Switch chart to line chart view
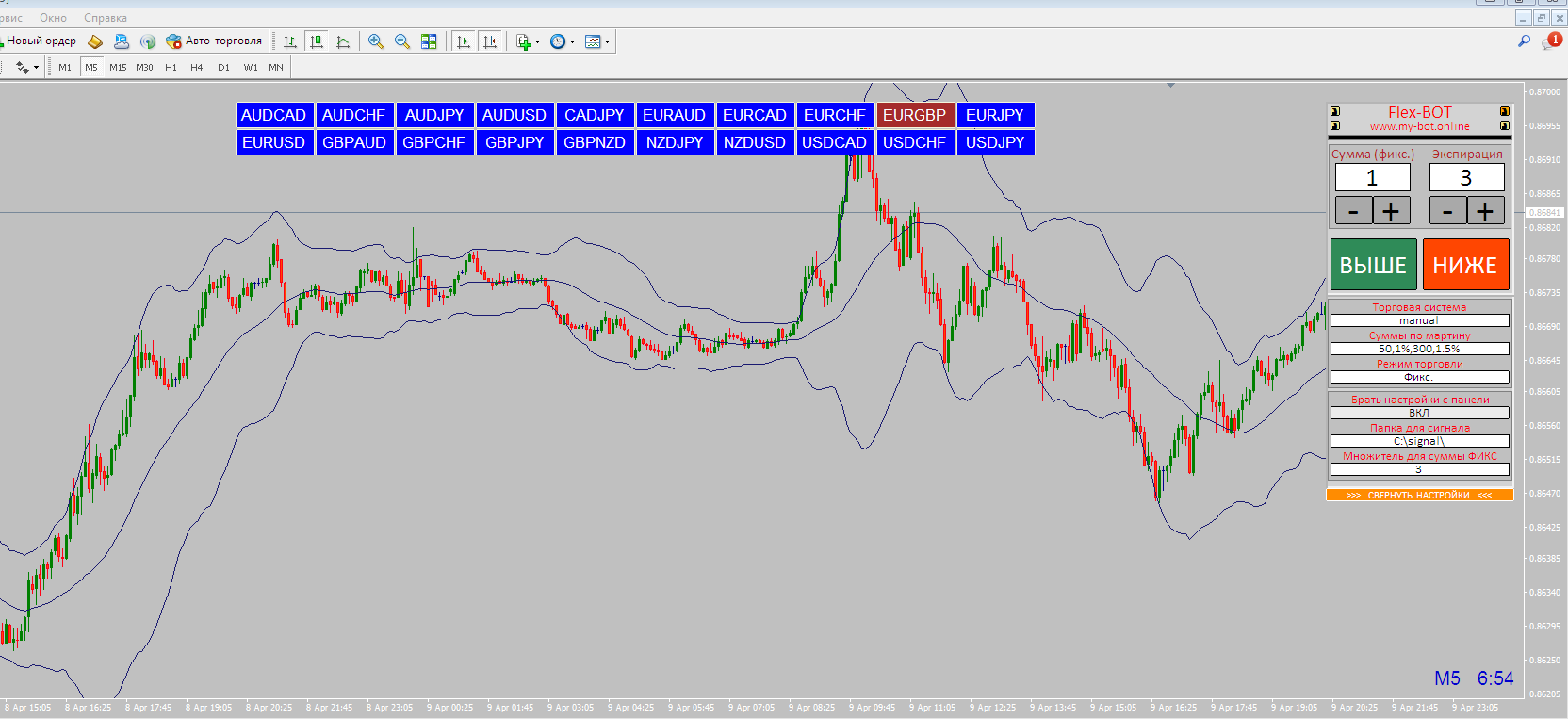 click(x=343, y=41)
